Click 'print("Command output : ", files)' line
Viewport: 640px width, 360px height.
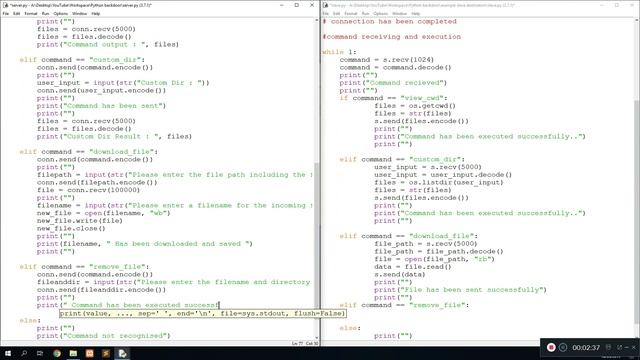(x=108, y=44)
